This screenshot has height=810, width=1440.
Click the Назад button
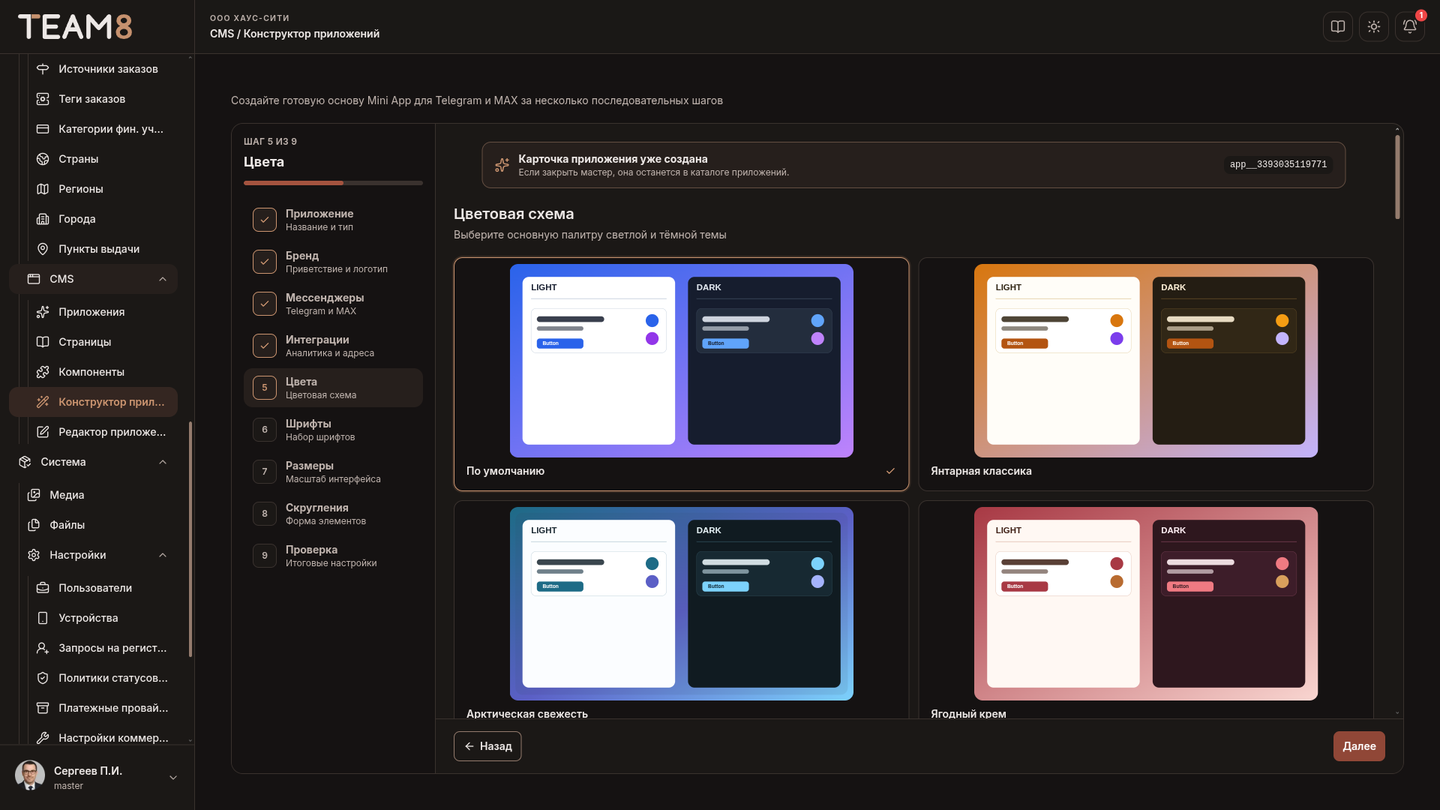[488, 746]
